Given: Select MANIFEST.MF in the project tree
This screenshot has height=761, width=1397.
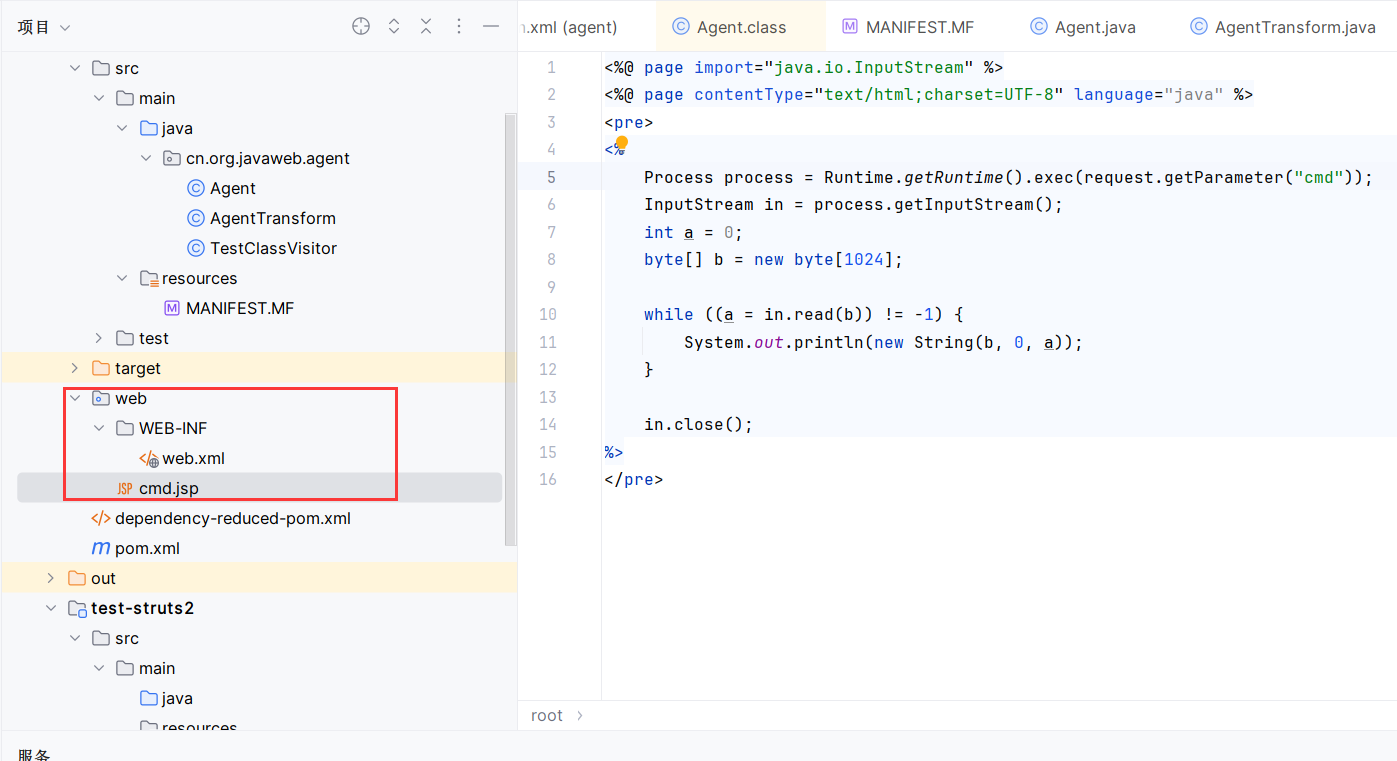Looking at the screenshot, I should coord(240,308).
